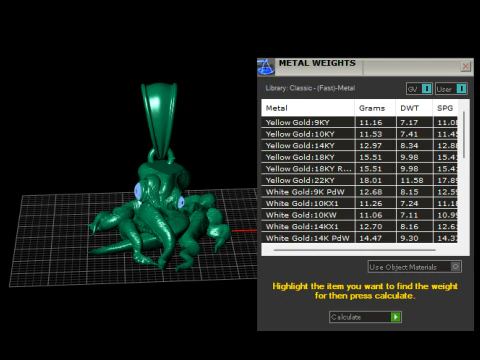This screenshot has width=480, height=360.
Task: Click the 8.34 DWT cell
Action: point(414,146)
